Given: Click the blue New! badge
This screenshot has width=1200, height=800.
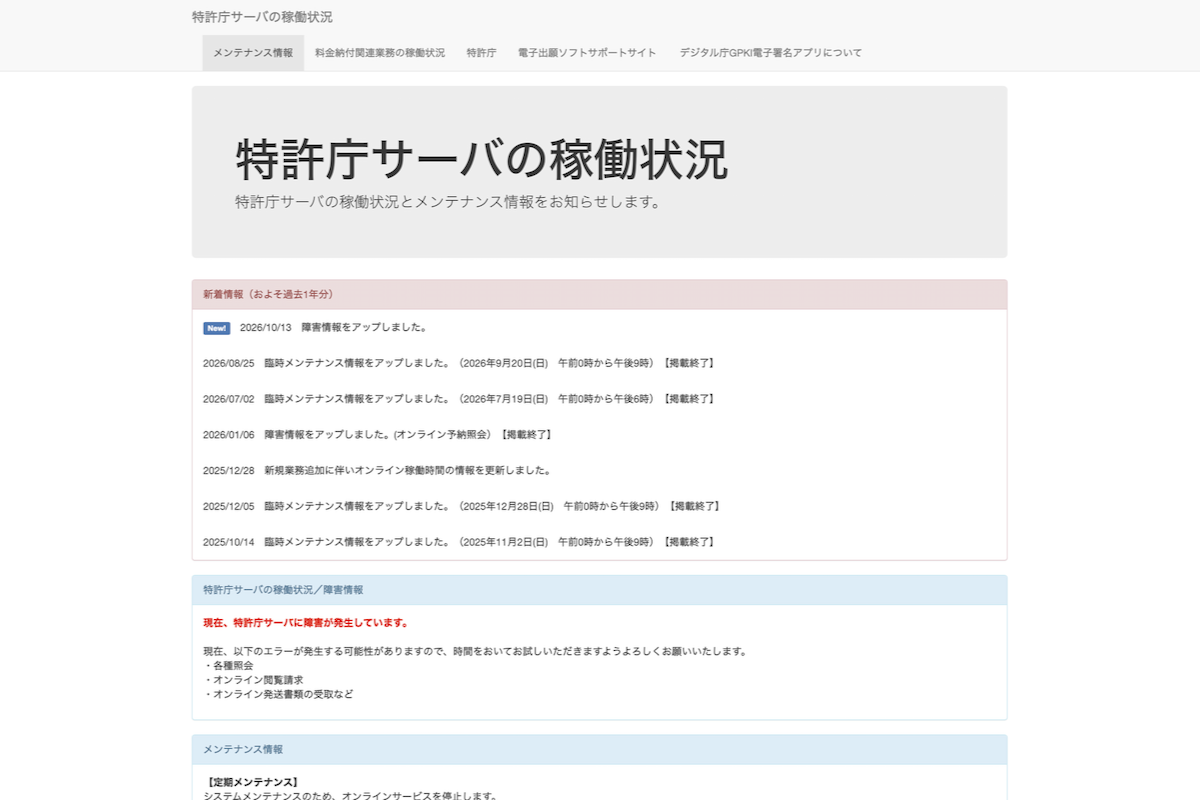Looking at the screenshot, I should tap(217, 328).
